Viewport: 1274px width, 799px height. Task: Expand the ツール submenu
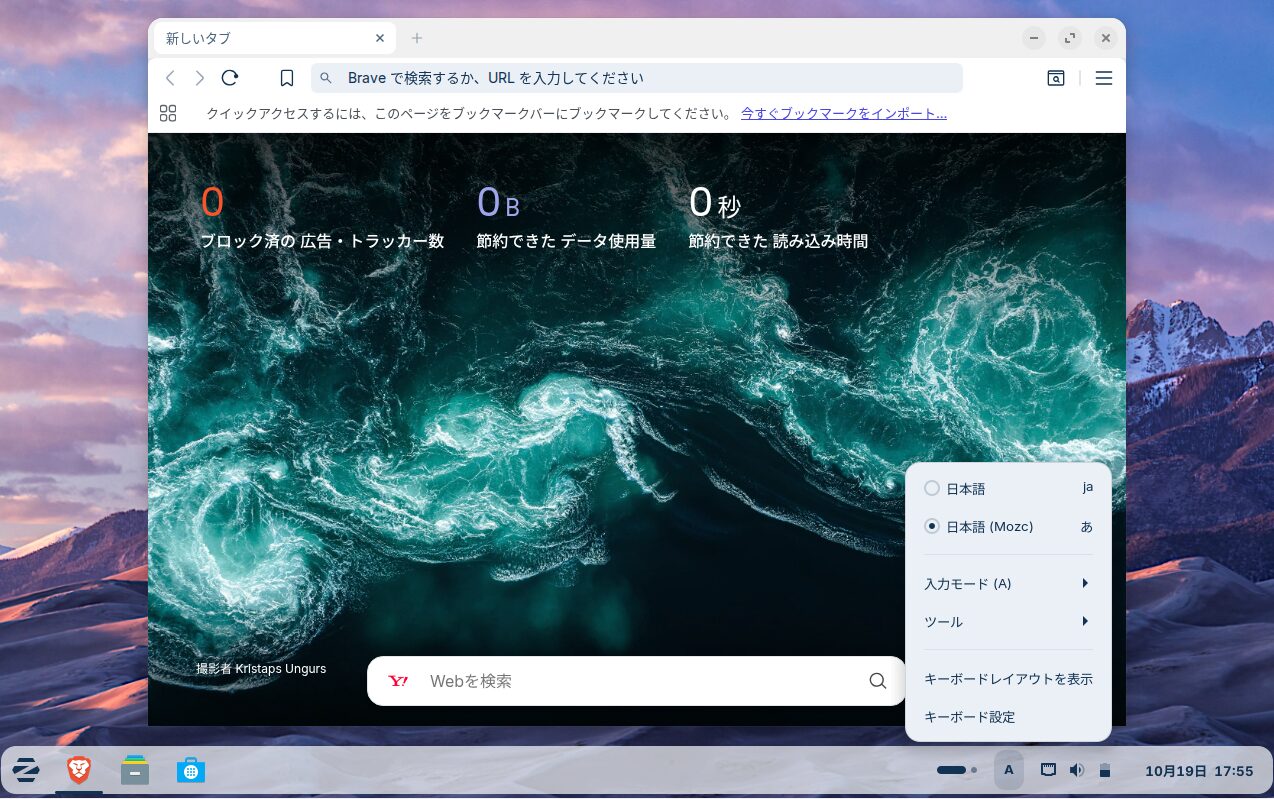pyautogui.click(x=1007, y=622)
